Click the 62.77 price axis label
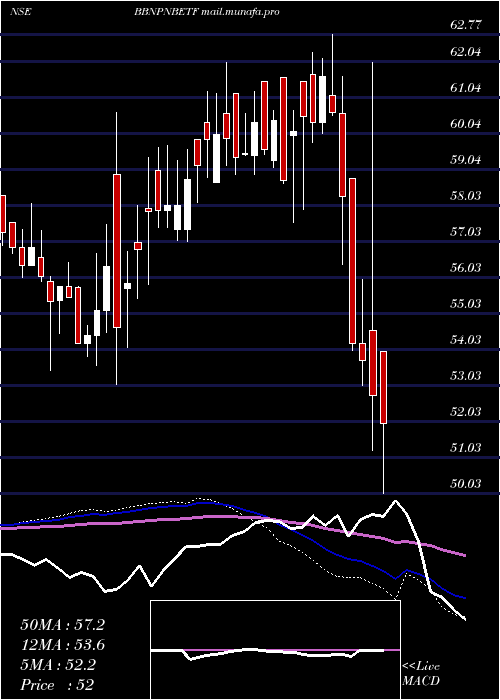The height and width of the screenshot is (700, 500). 466,25
